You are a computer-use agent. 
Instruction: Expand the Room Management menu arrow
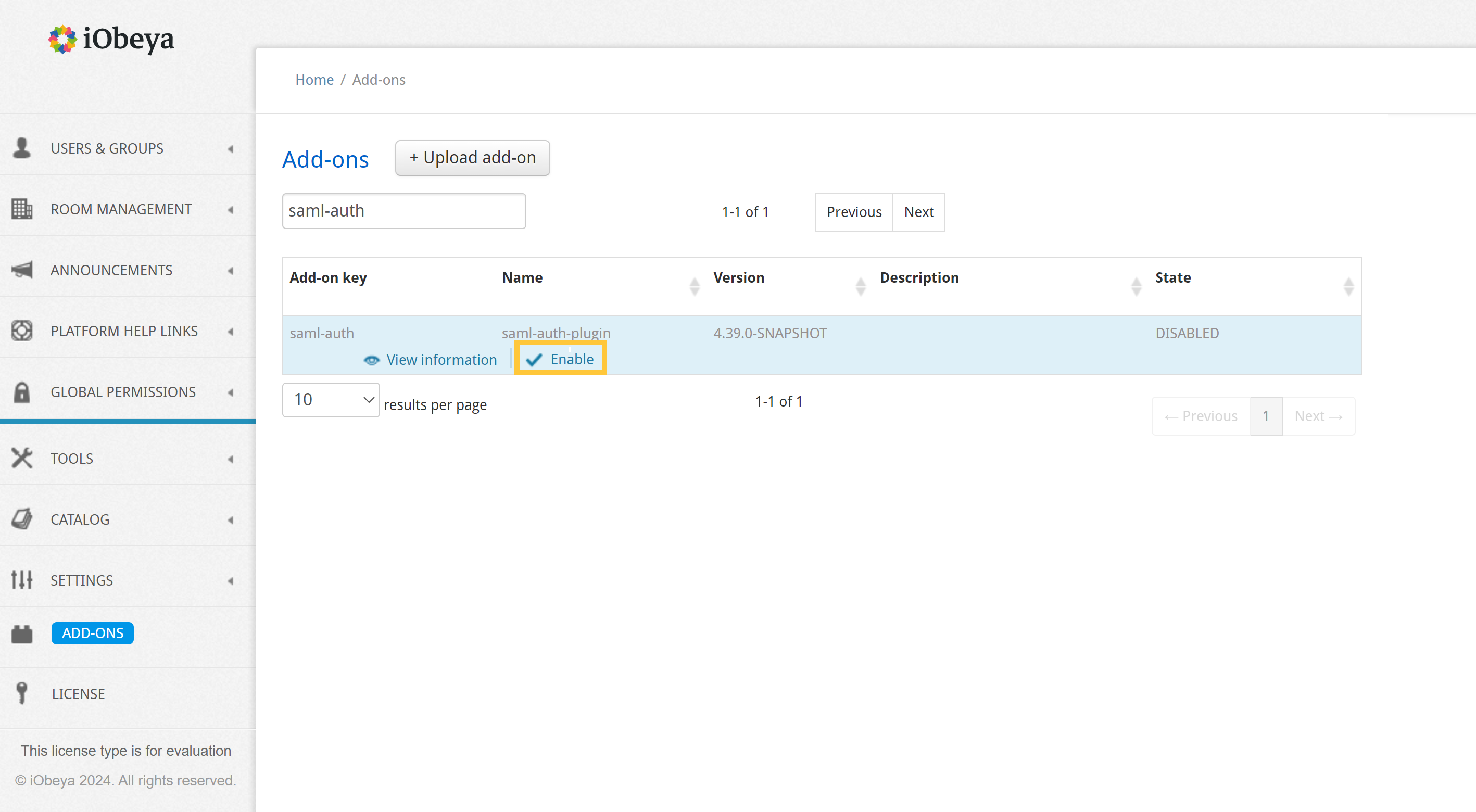click(x=230, y=210)
